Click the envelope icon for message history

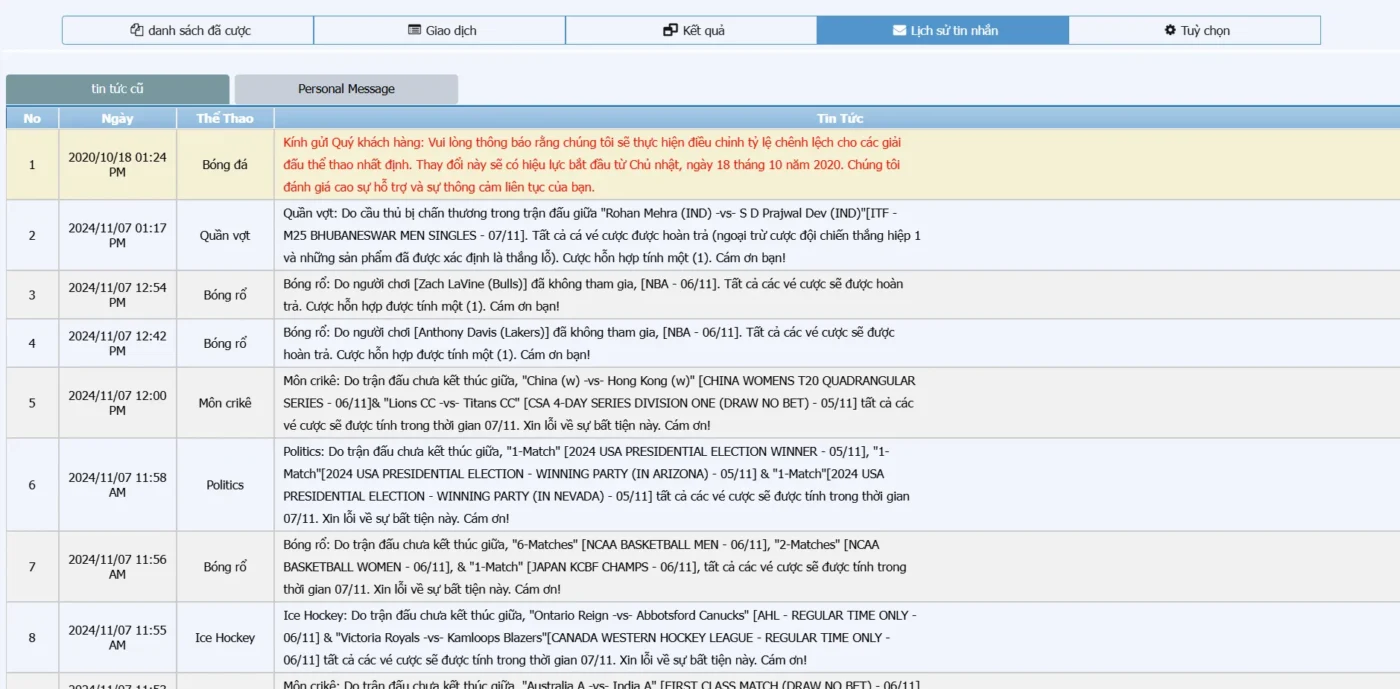(899, 30)
